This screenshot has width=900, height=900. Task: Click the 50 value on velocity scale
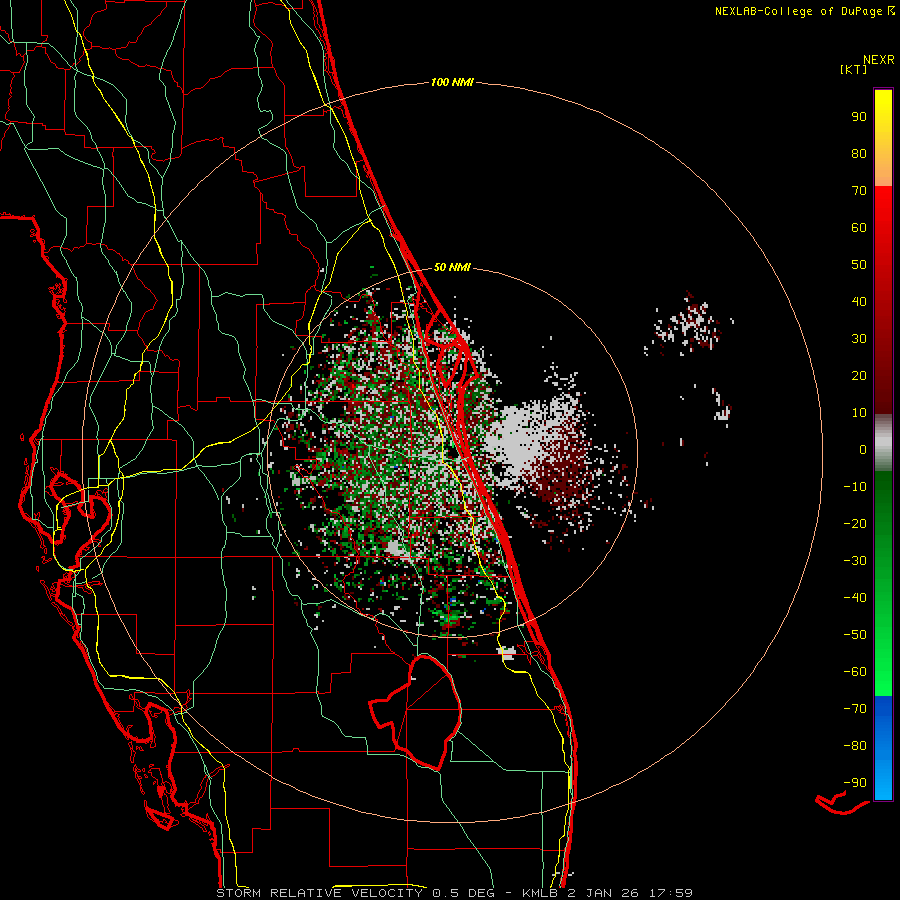859,265
